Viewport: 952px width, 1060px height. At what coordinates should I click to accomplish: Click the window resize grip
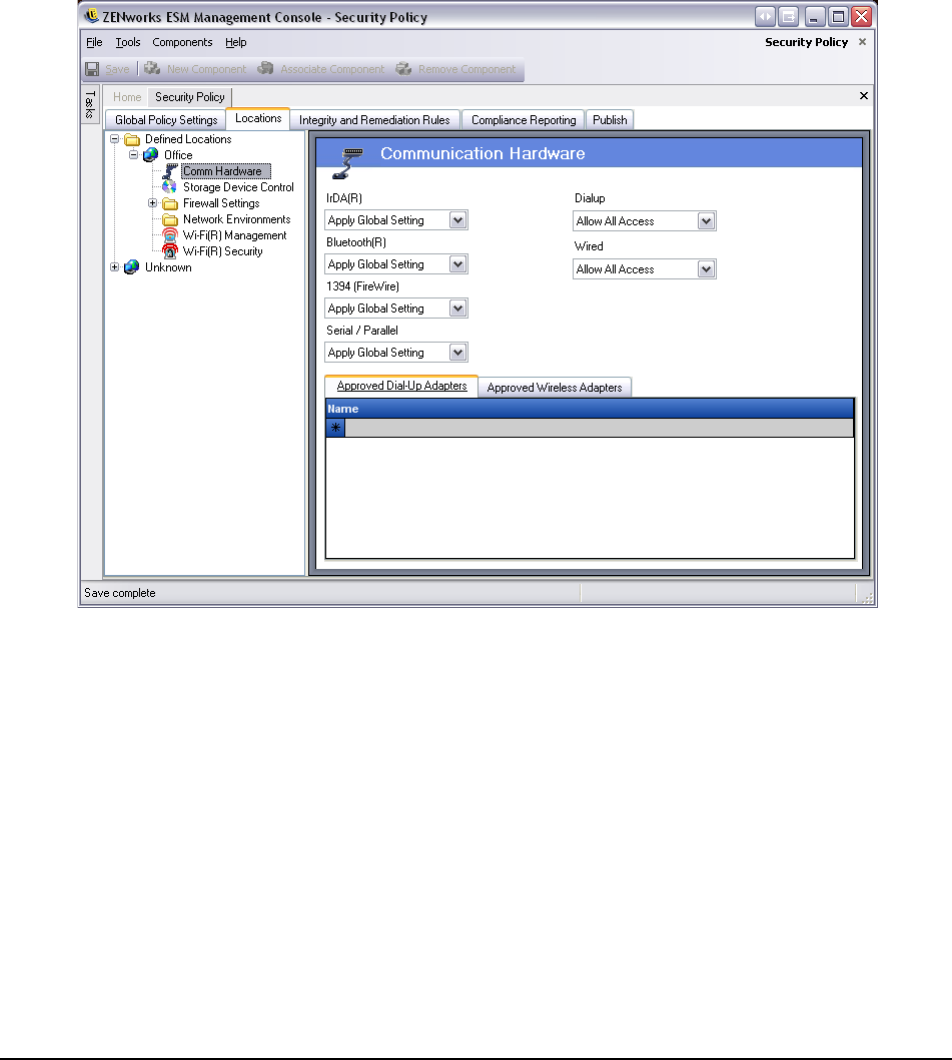[x=867, y=598]
